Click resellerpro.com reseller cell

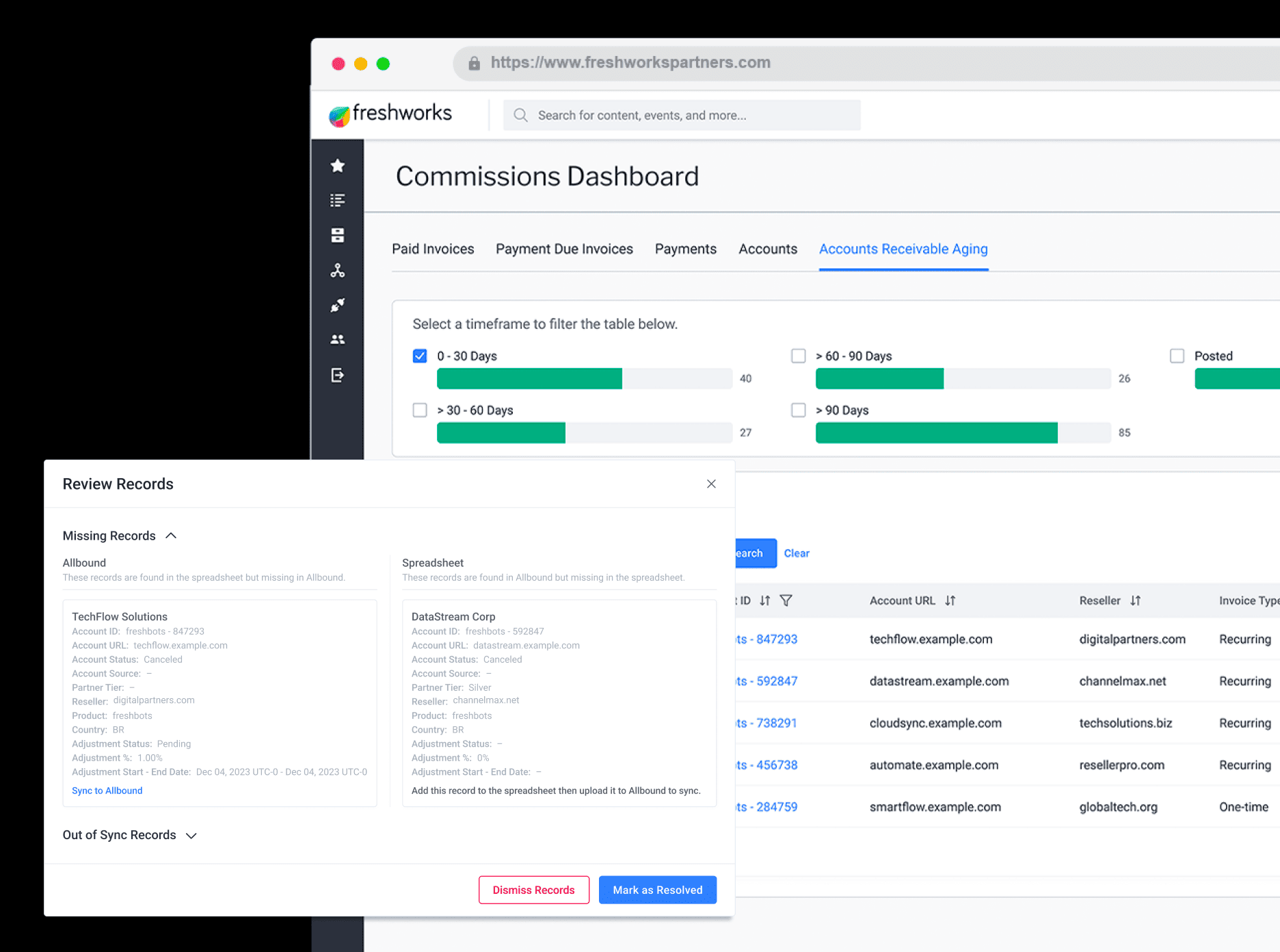click(x=1121, y=765)
